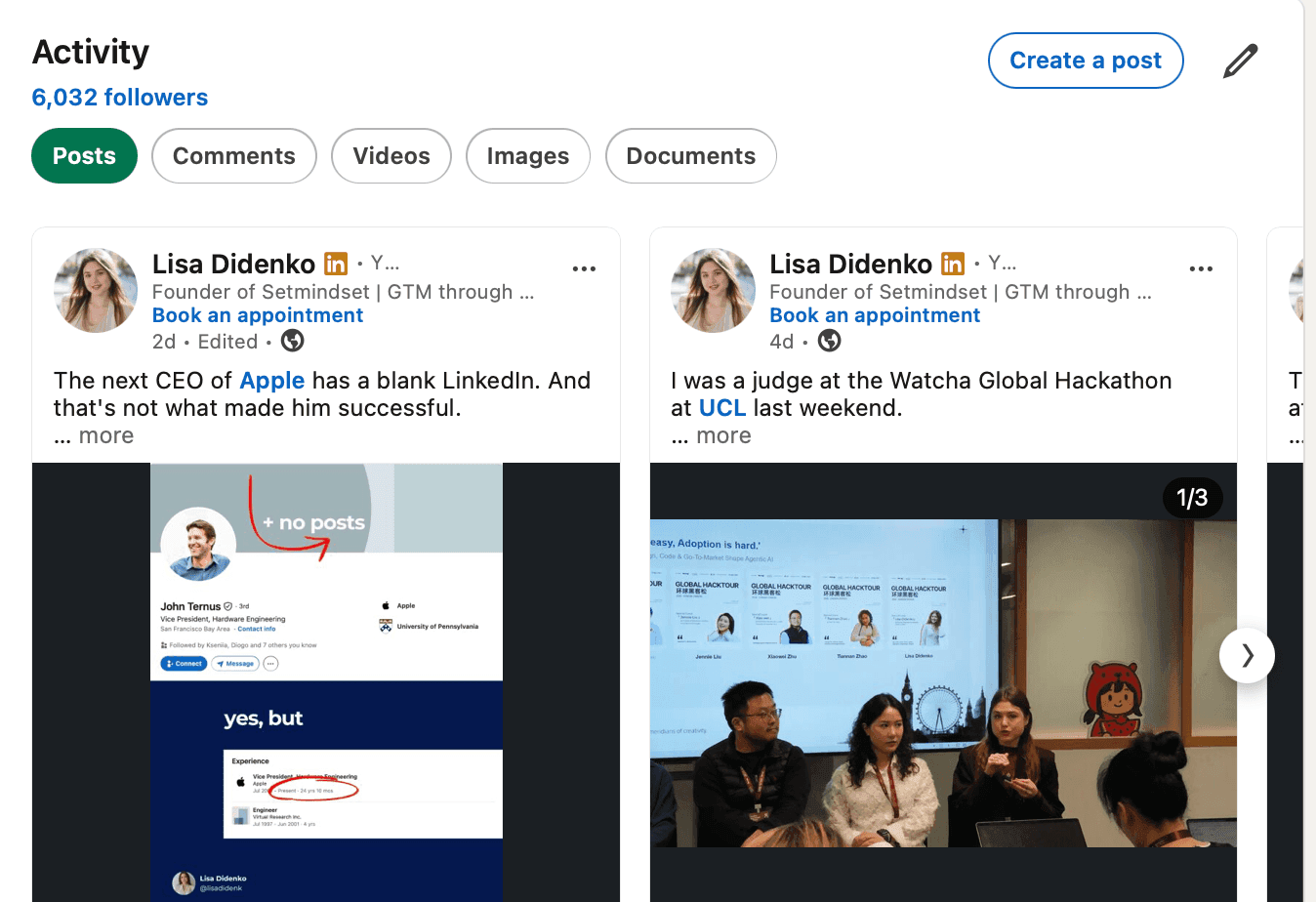Click Book an appointment on Apple CEO post

tap(258, 315)
